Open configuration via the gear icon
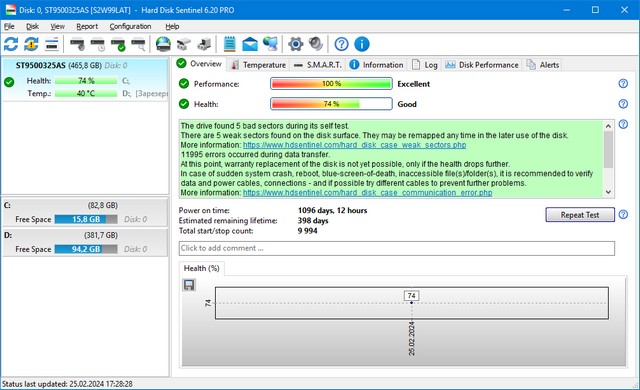The image size is (640, 390). pyautogui.click(x=296, y=44)
